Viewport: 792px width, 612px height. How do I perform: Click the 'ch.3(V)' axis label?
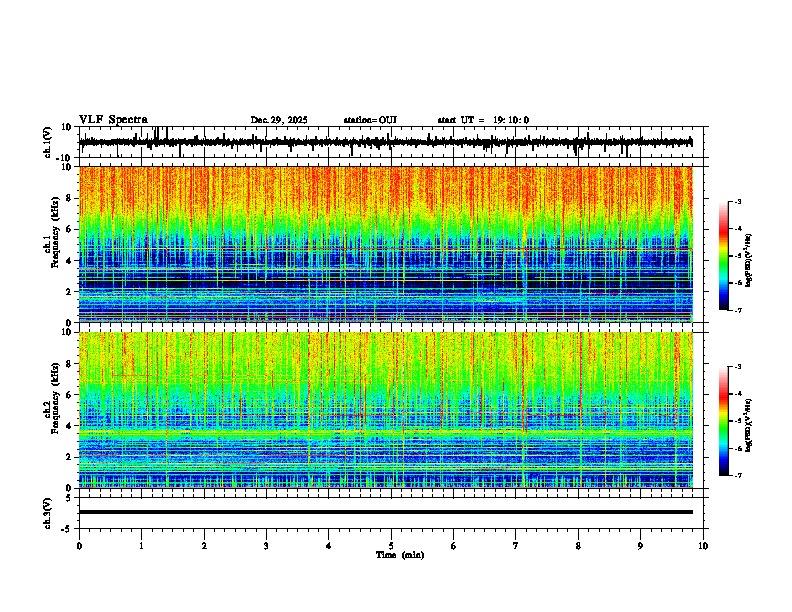[48, 513]
